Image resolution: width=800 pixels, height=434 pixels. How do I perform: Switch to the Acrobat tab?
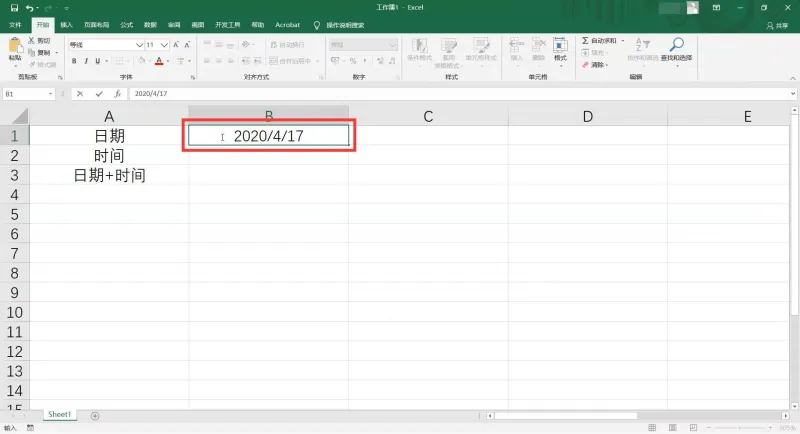287,25
